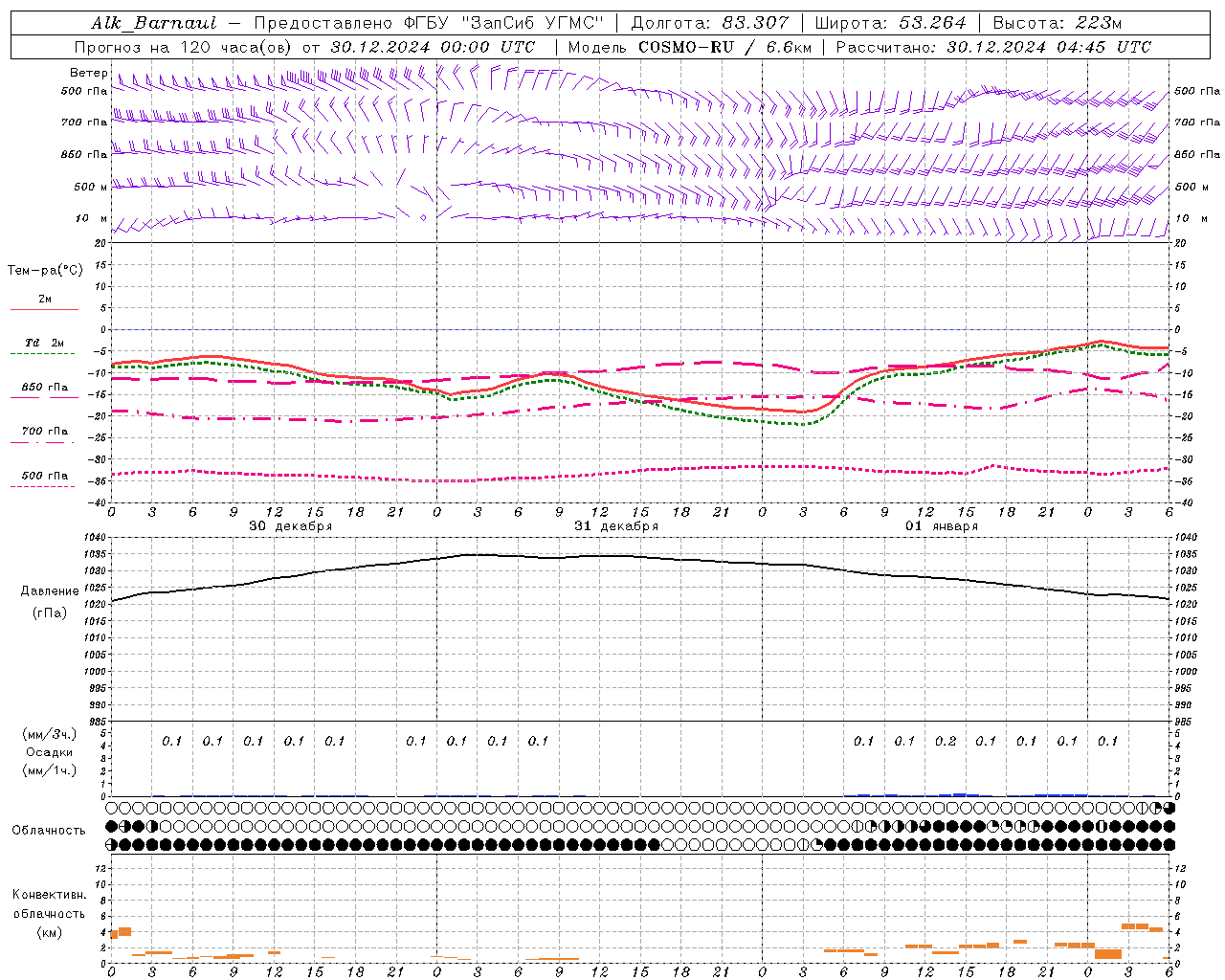Click the 500 гПа temperature legend entry
Screen dimensions: 1225x980
click(x=44, y=476)
